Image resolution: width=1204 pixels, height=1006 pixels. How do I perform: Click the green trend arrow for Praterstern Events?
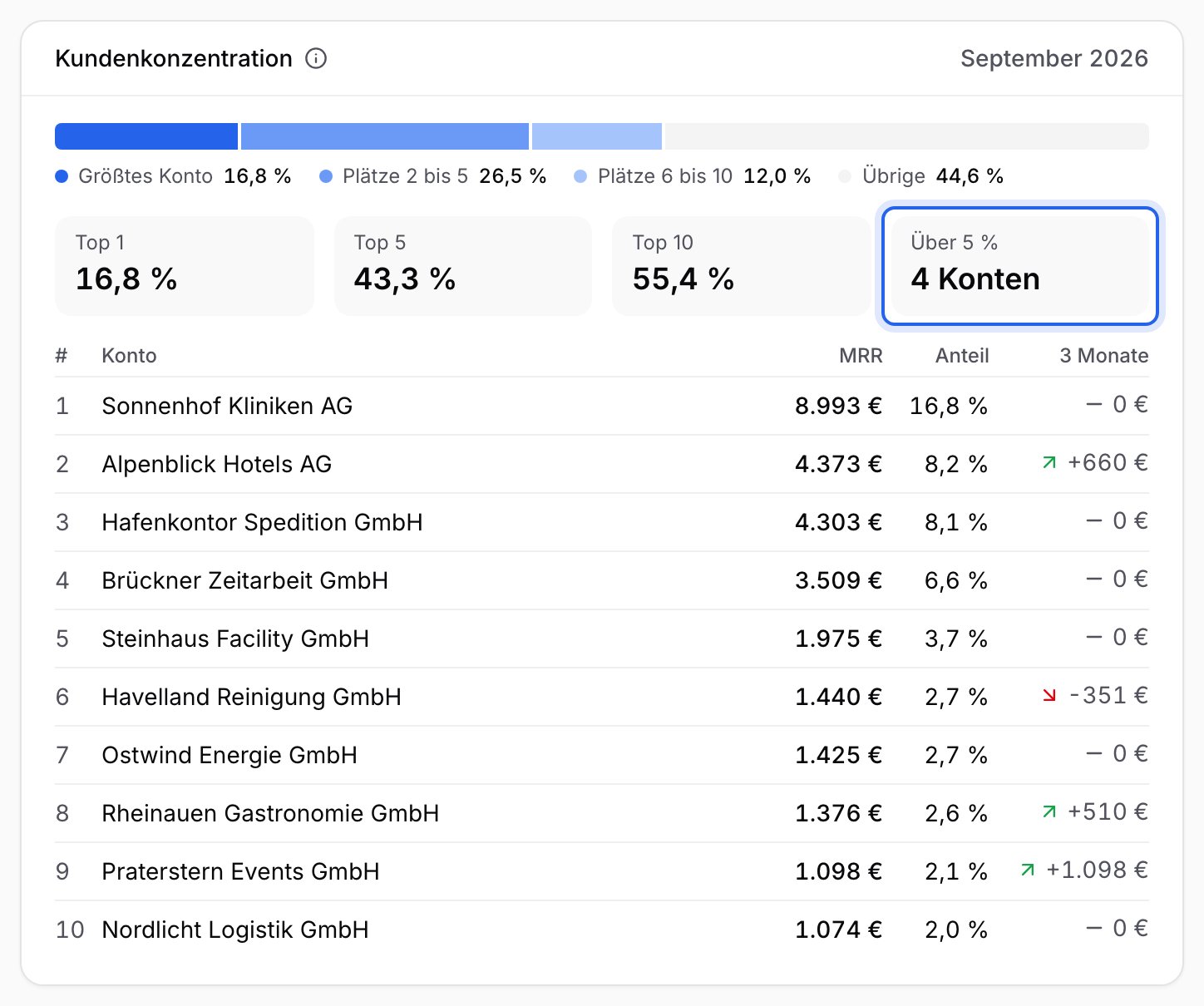(1028, 870)
